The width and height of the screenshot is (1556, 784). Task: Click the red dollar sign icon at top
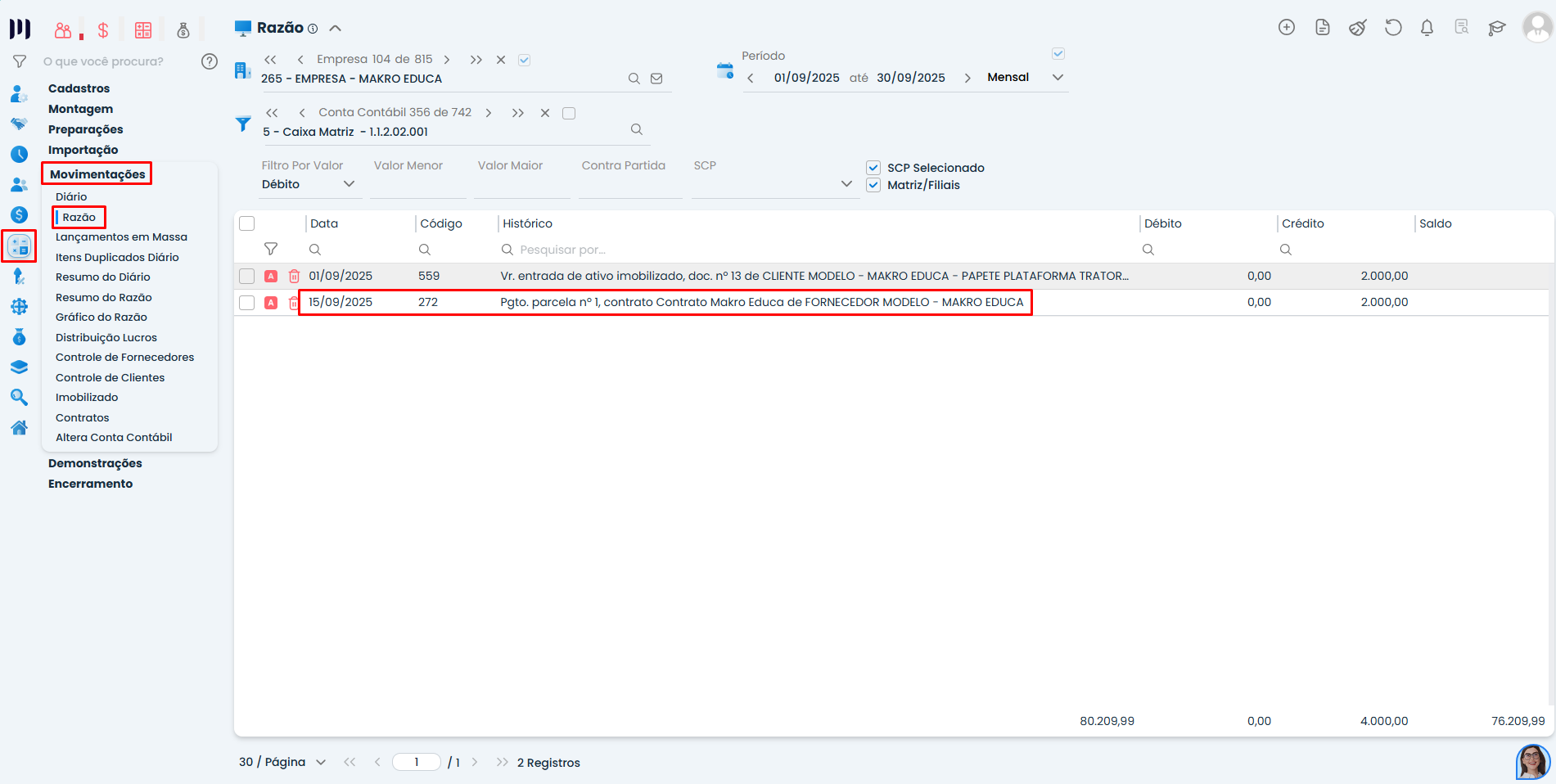103,30
